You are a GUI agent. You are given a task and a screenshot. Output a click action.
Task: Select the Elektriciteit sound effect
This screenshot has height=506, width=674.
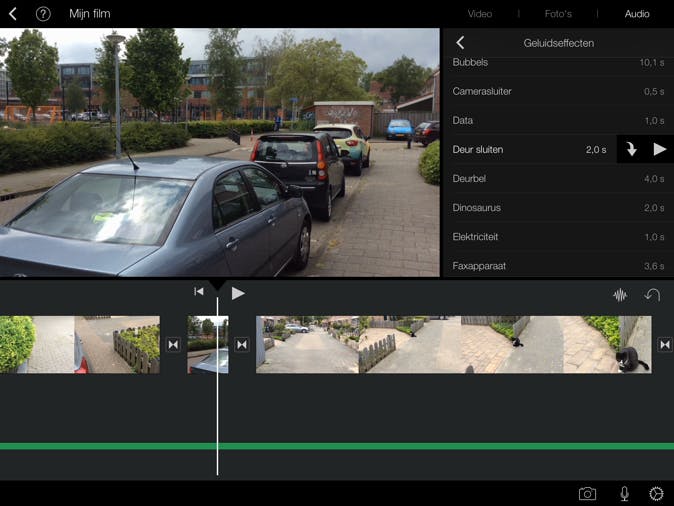pos(558,237)
